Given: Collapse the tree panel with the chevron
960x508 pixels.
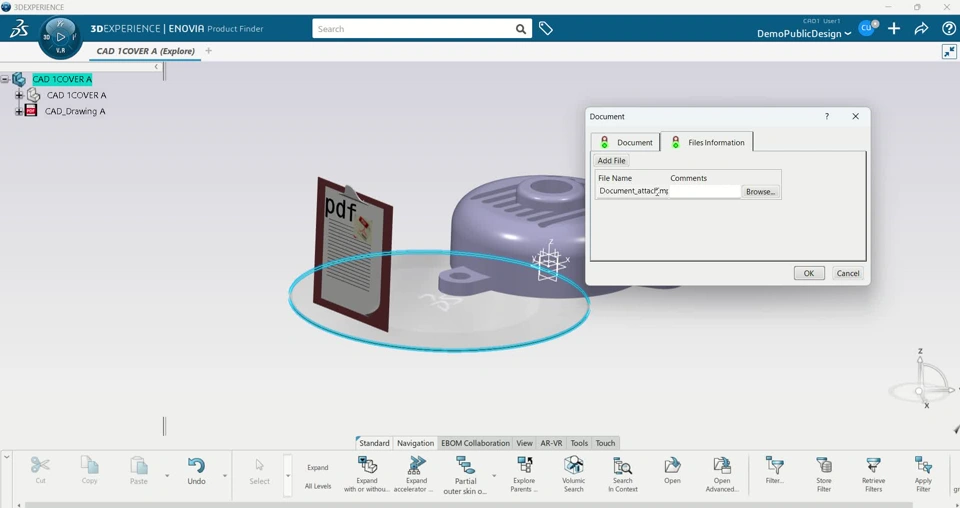Looking at the screenshot, I should coord(156,67).
